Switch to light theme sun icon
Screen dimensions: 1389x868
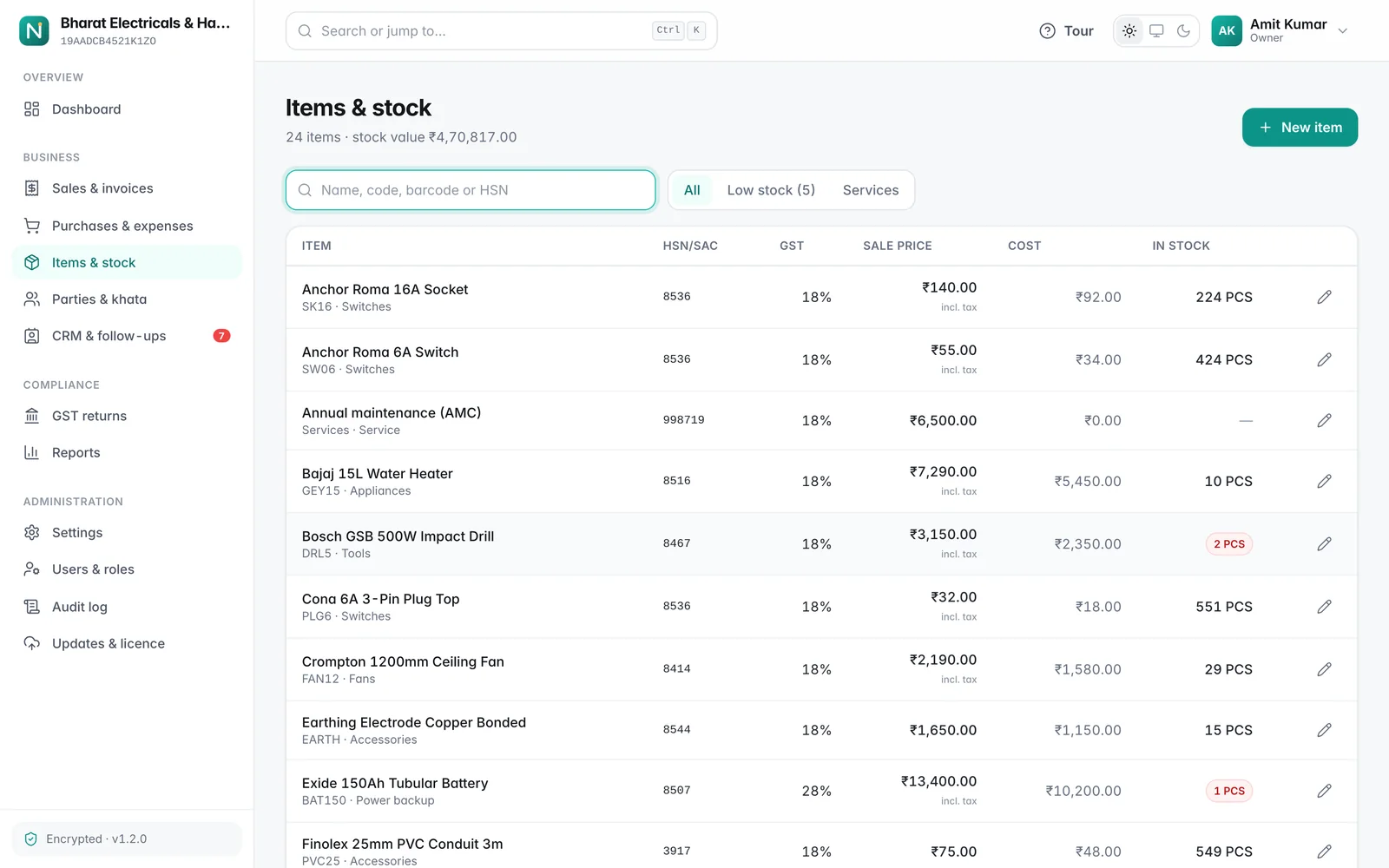1129,30
